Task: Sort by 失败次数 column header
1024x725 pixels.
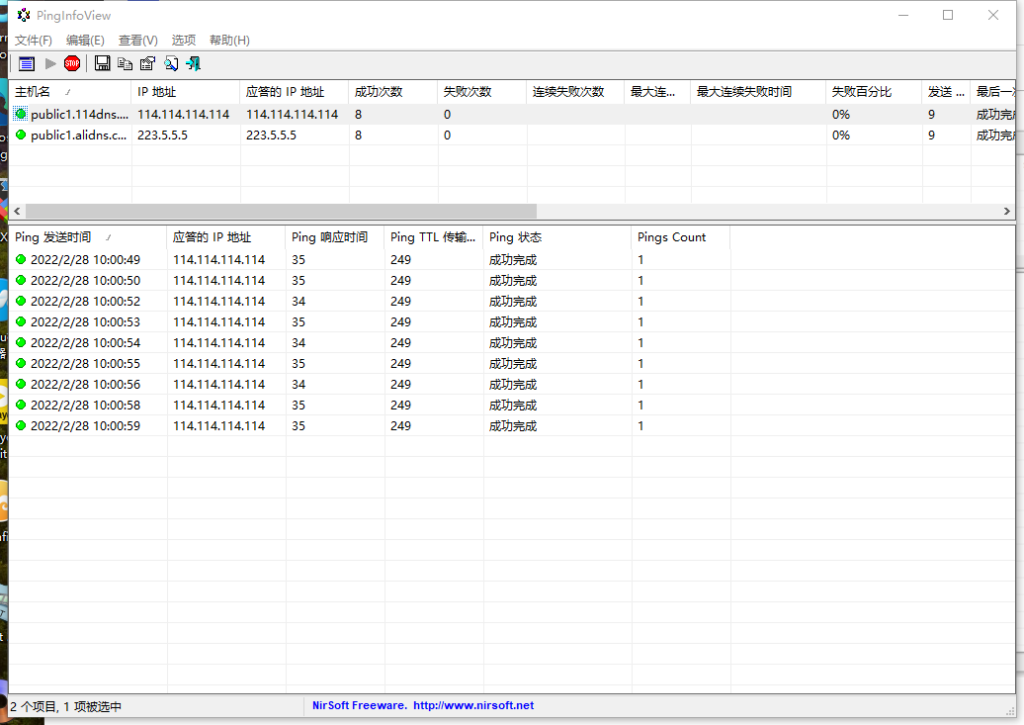Action: (482, 92)
